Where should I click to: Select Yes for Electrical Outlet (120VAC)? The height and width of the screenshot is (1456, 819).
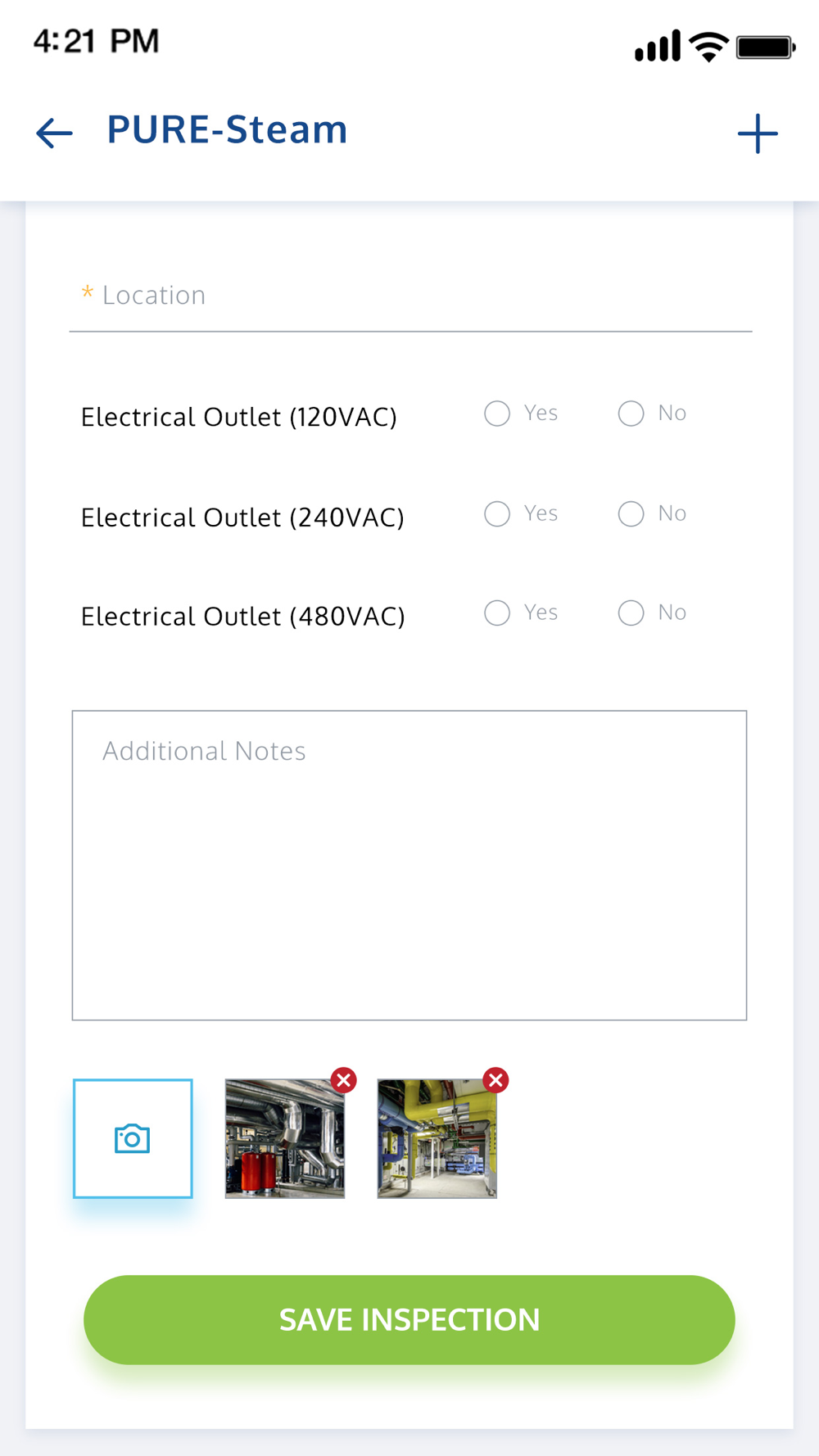tap(497, 414)
